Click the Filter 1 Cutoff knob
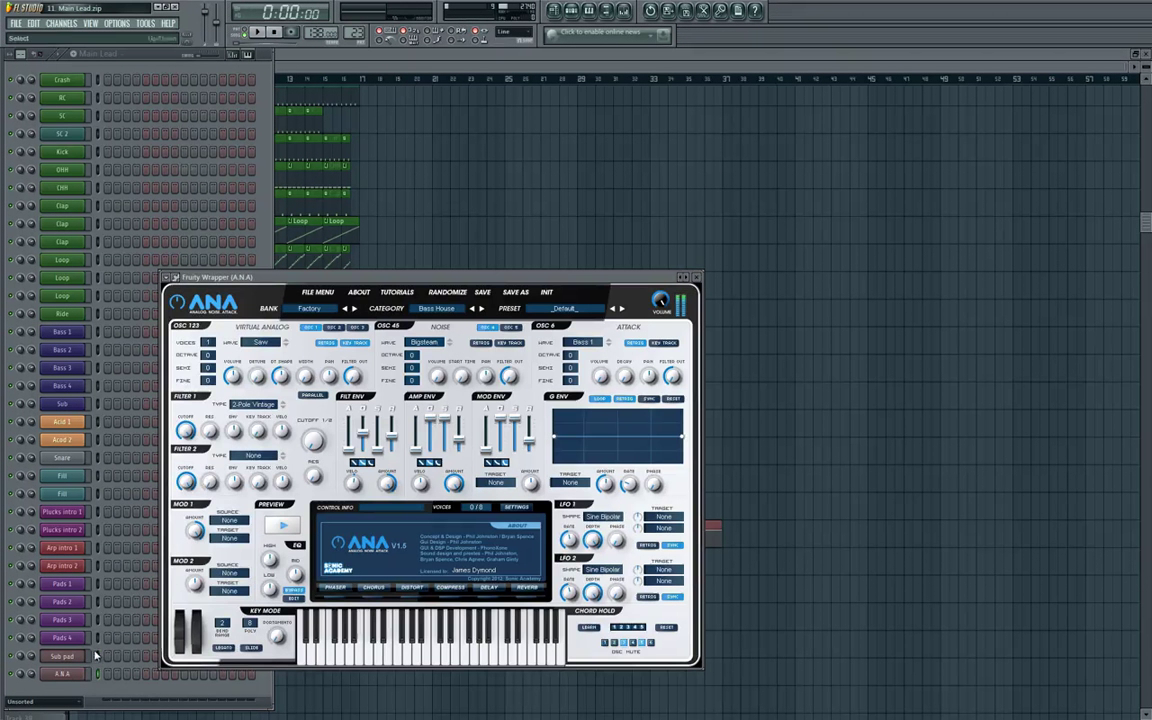Screen dimensions: 1152x720 [x=186, y=431]
